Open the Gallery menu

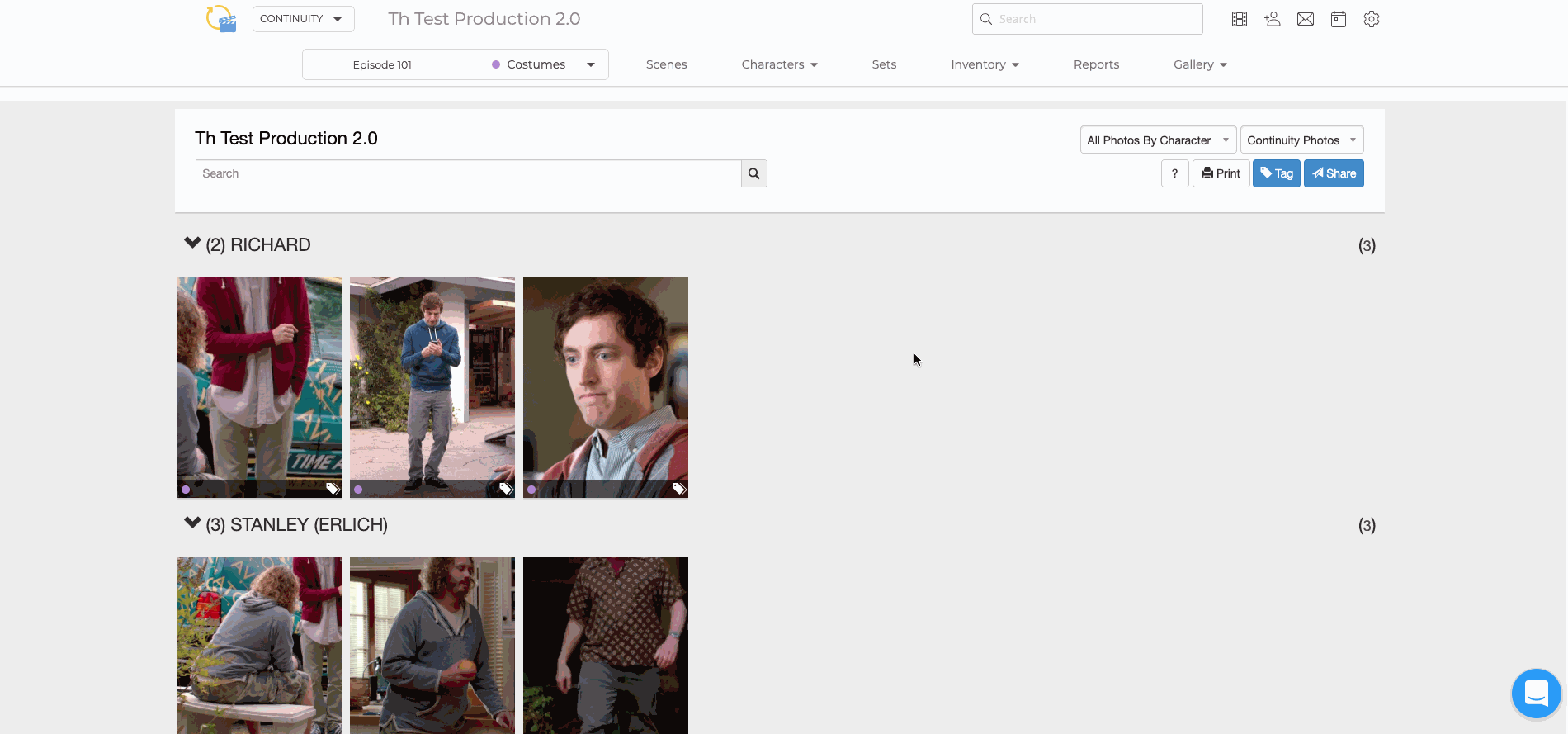pyautogui.click(x=1200, y=64)
